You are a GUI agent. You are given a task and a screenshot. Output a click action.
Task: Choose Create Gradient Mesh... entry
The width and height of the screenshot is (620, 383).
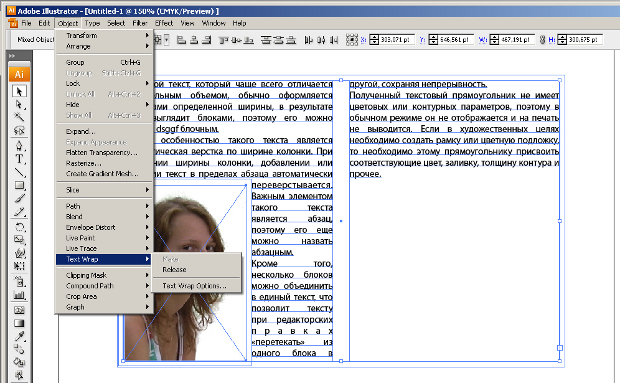coord(104,174)
